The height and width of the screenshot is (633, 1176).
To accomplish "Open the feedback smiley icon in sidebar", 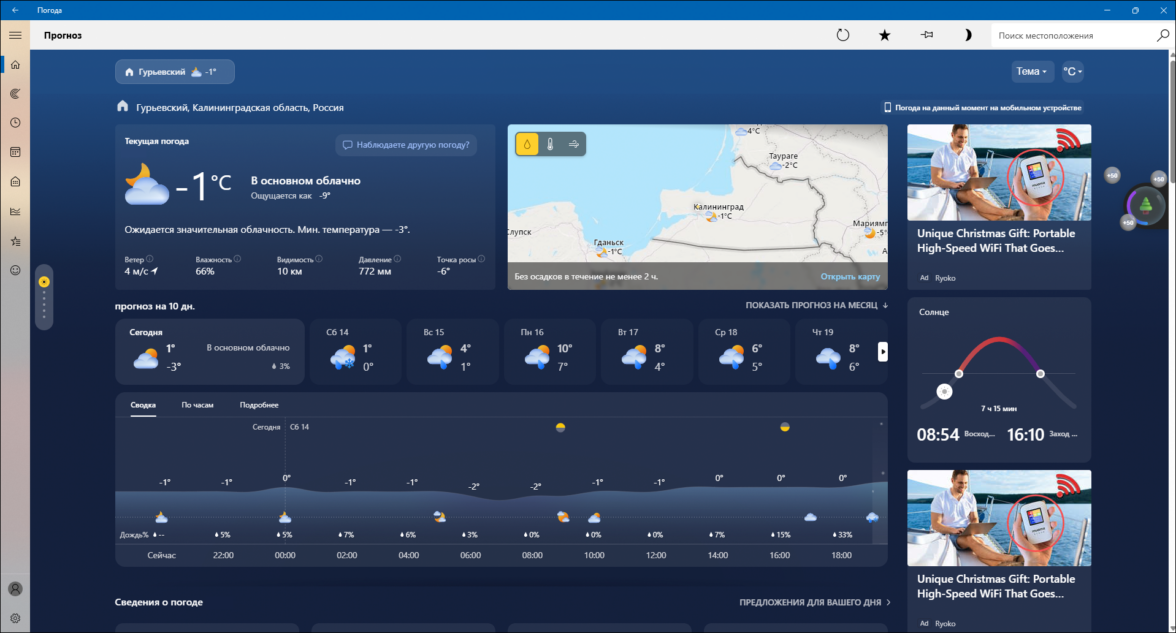I will 15,270.
